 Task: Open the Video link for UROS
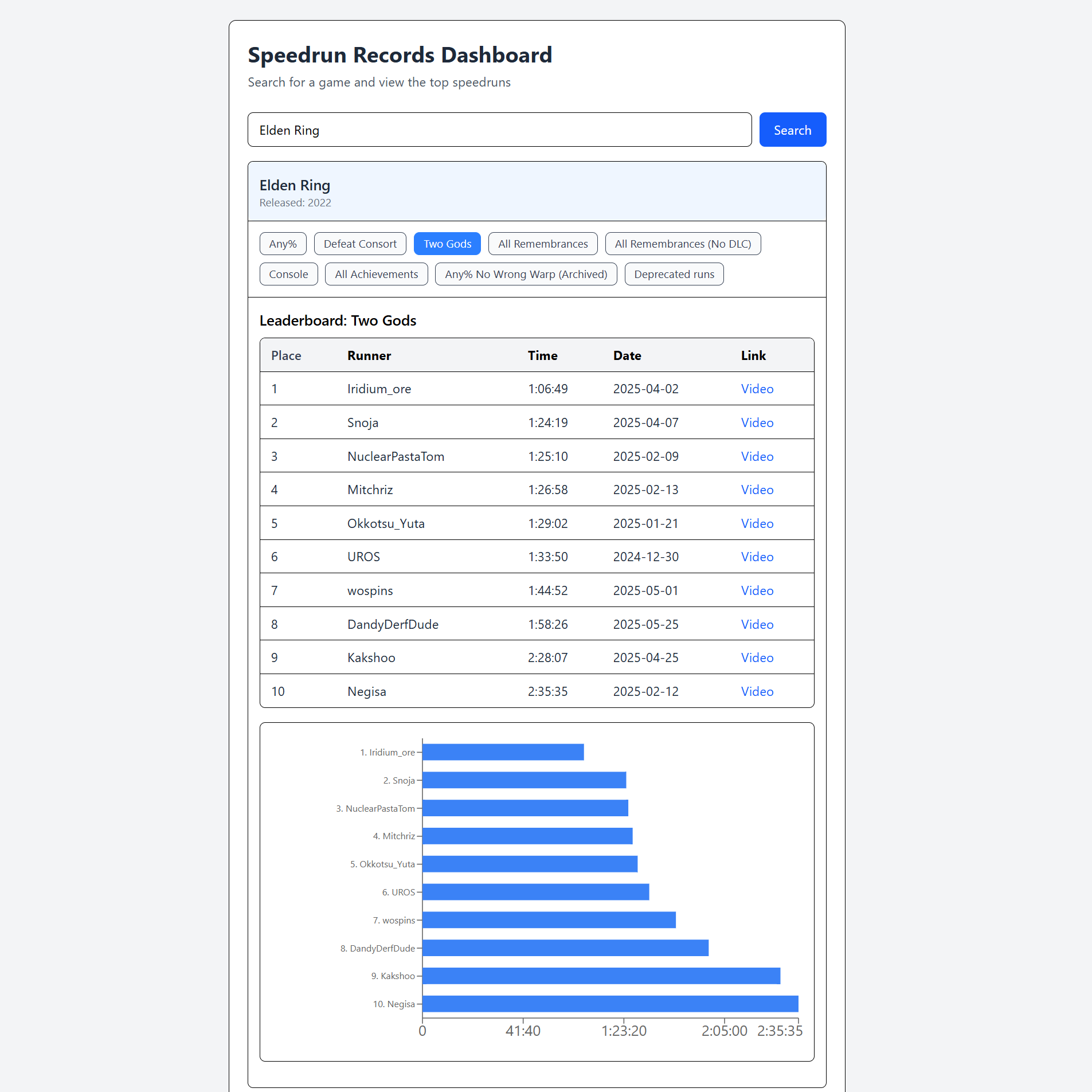(757, 557)
